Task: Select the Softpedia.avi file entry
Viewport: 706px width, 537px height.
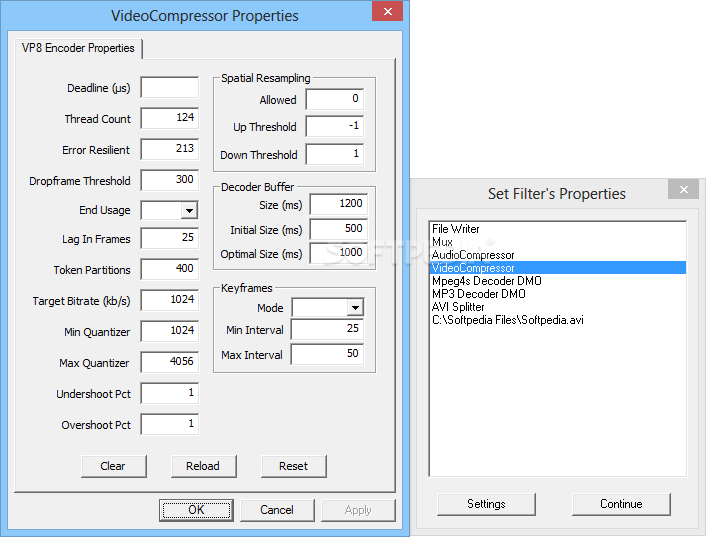Action: click(558, 320)
